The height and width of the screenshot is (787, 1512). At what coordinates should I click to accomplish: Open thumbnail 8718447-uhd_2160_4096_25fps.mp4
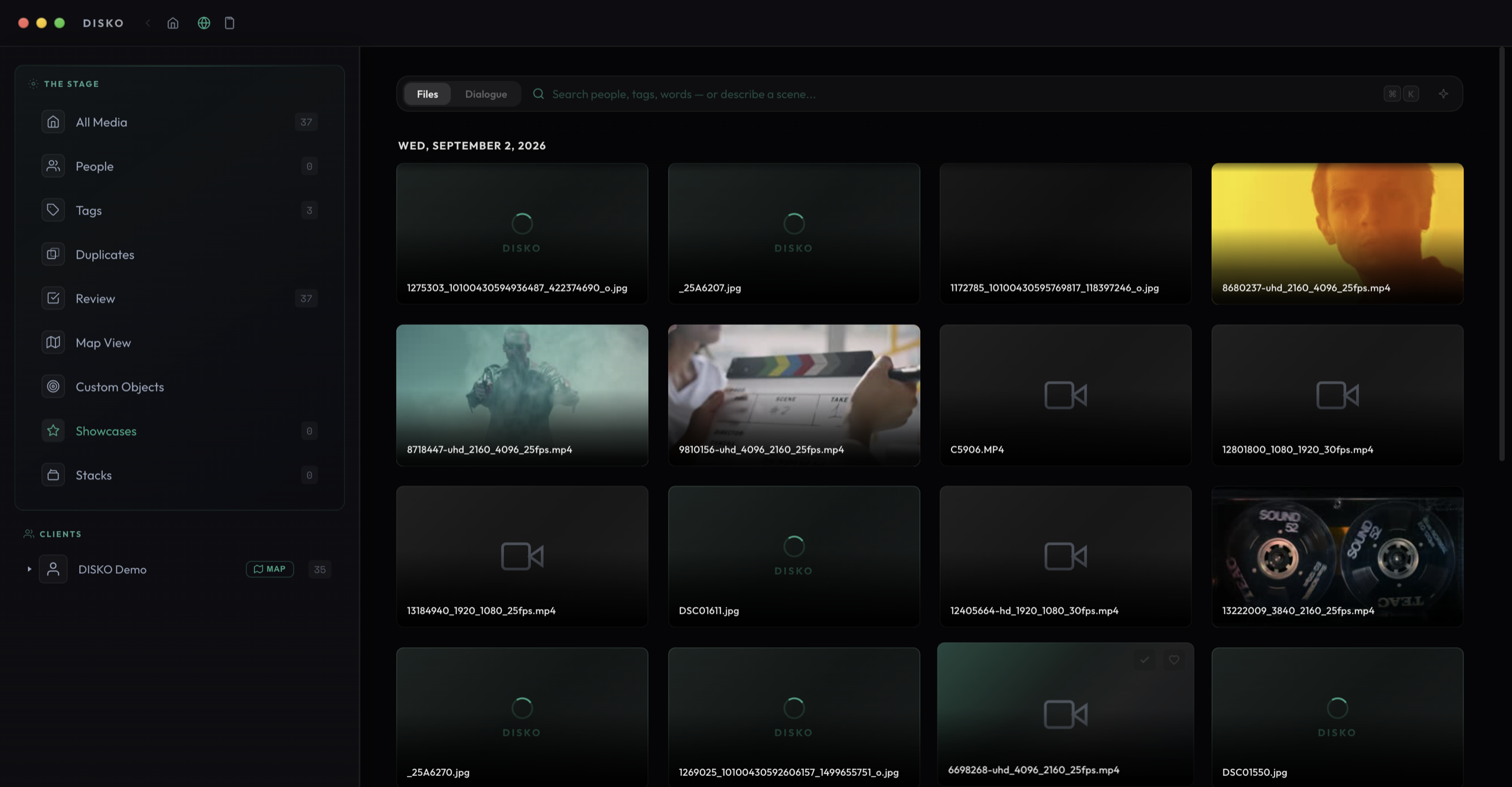[x=522, y=395]
